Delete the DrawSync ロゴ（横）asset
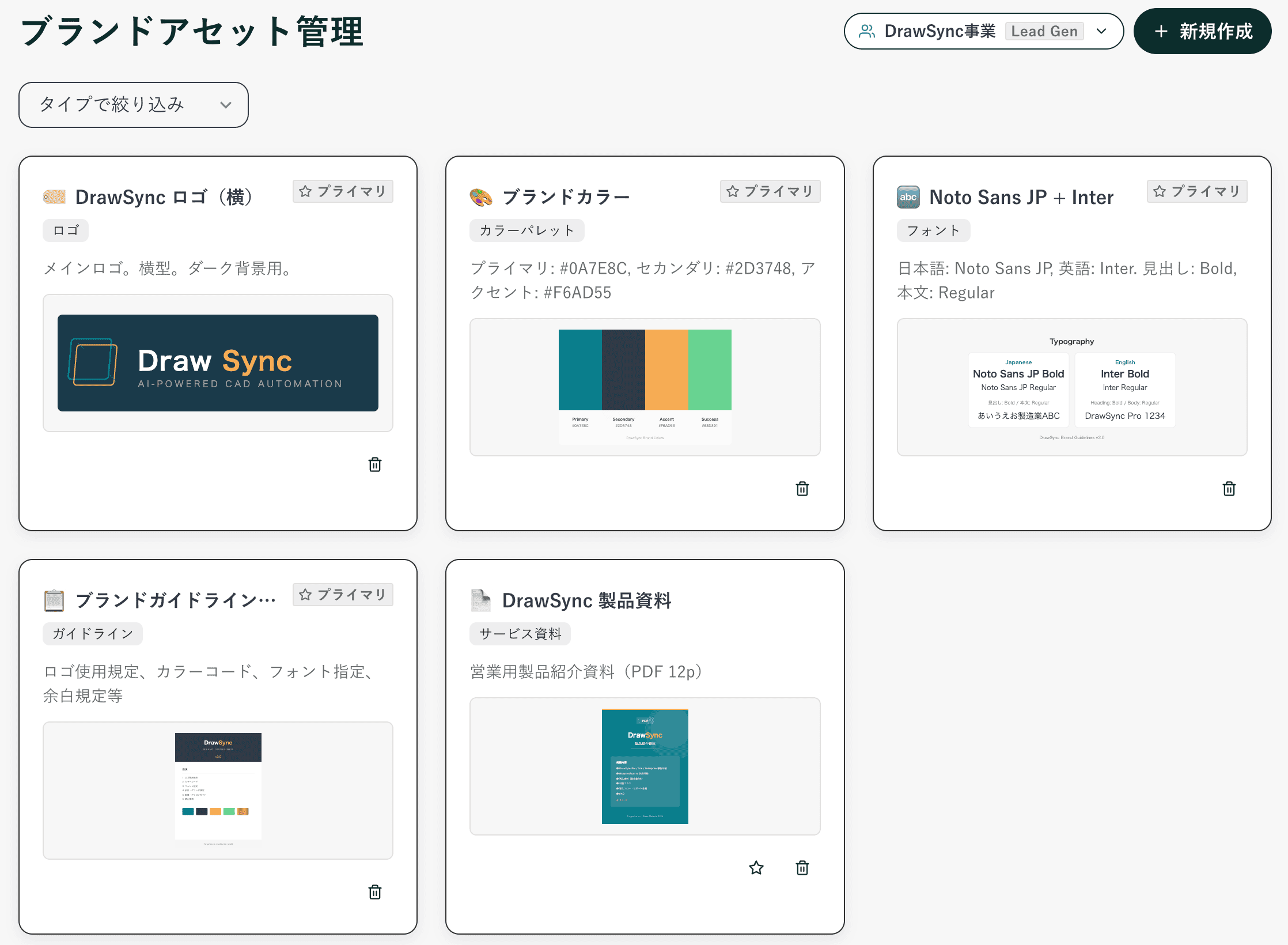Image resolution: width=1288 pixels, height=945 pixels. pyautogui.click(x=375, y=464)
